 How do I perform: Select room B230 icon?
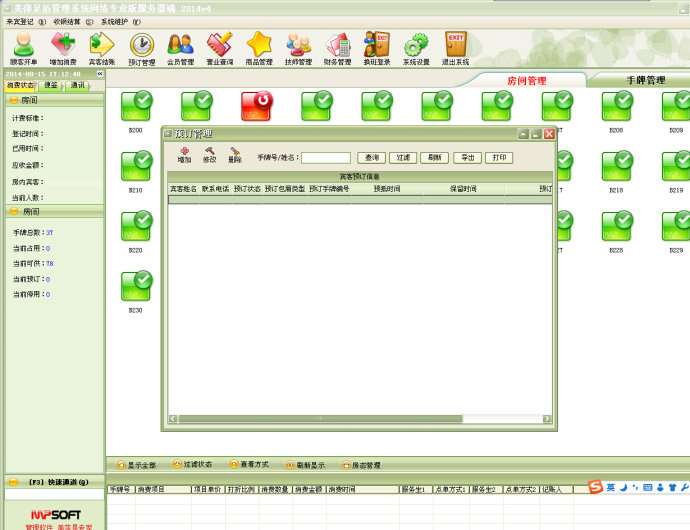pos(136,286)
